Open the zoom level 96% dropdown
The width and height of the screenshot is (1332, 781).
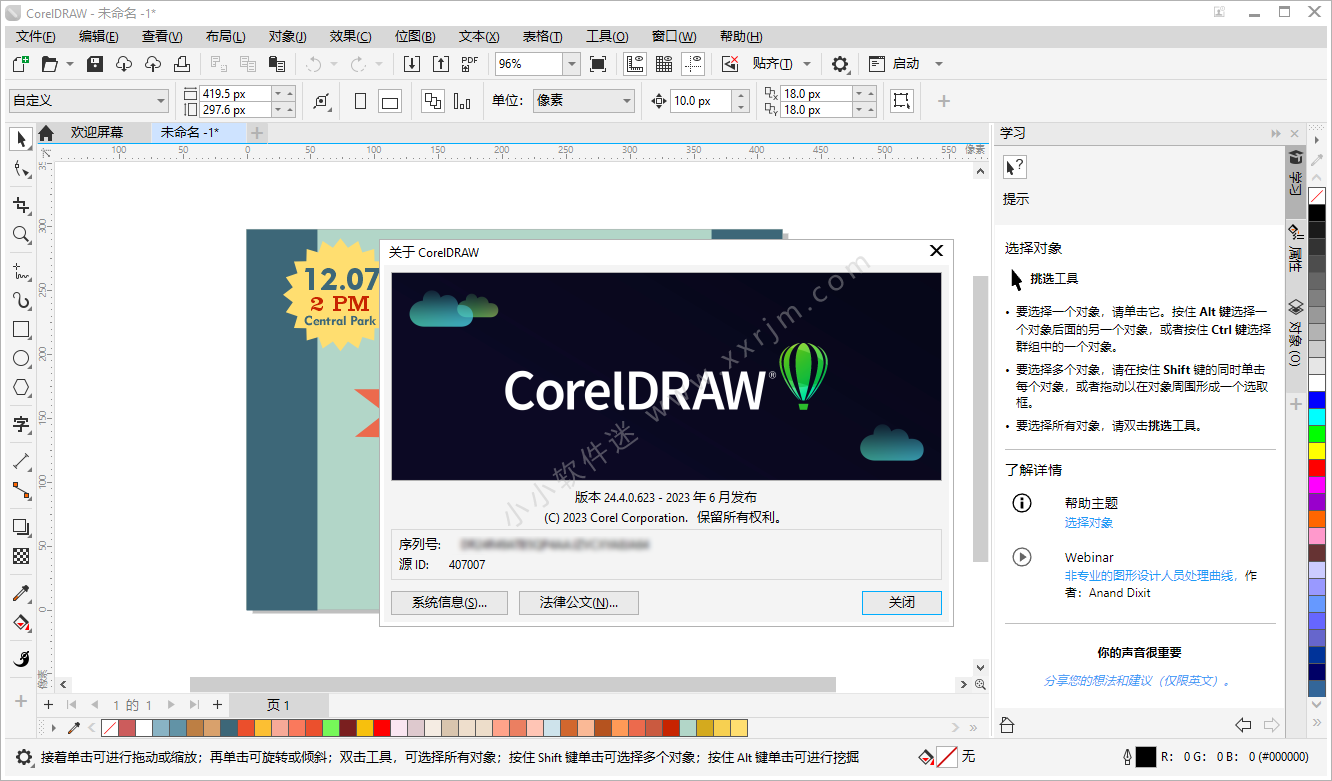(571, 64)
